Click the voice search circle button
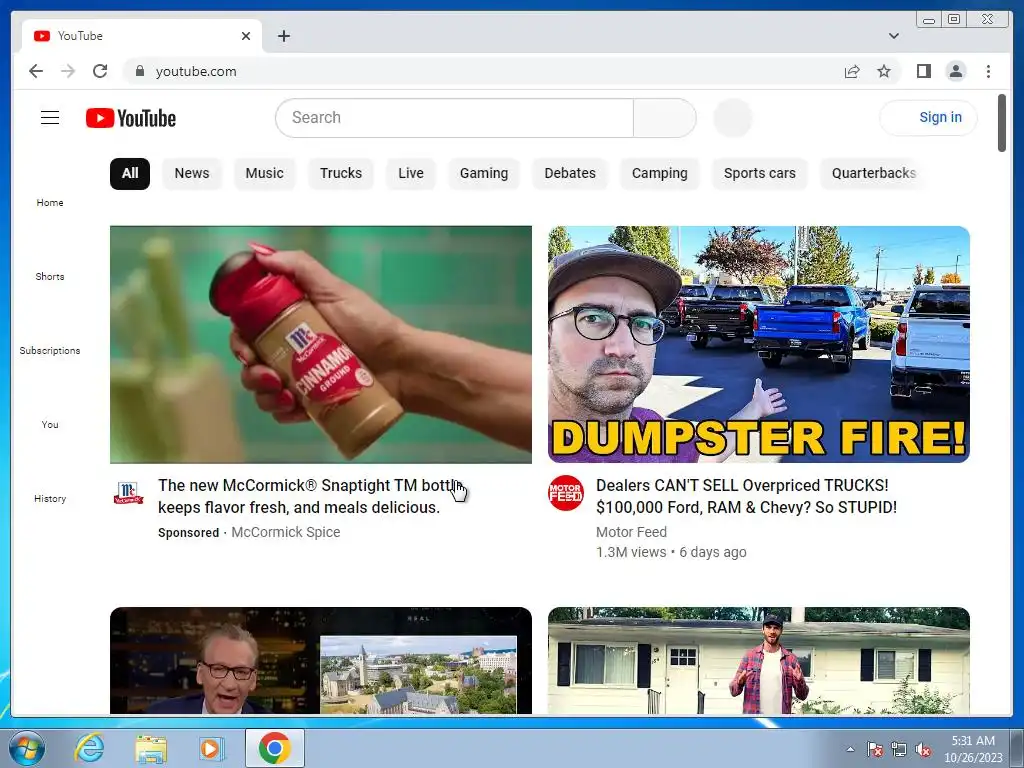 click(733, 118)
